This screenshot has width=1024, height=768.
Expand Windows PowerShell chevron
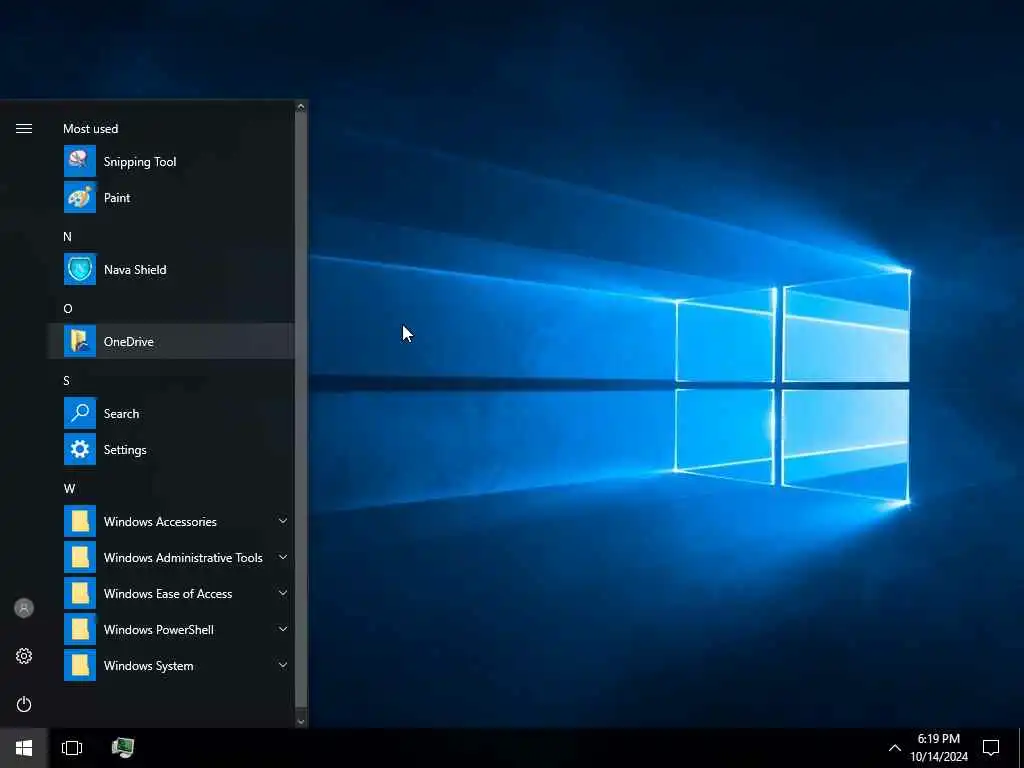[x=283, y=629]
